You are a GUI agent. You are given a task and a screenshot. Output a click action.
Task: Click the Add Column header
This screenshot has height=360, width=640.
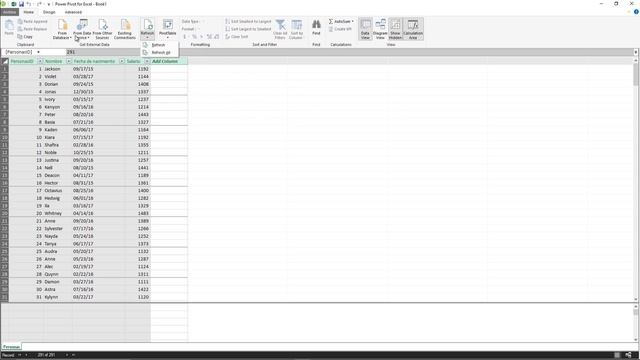[x=169, y=61]
